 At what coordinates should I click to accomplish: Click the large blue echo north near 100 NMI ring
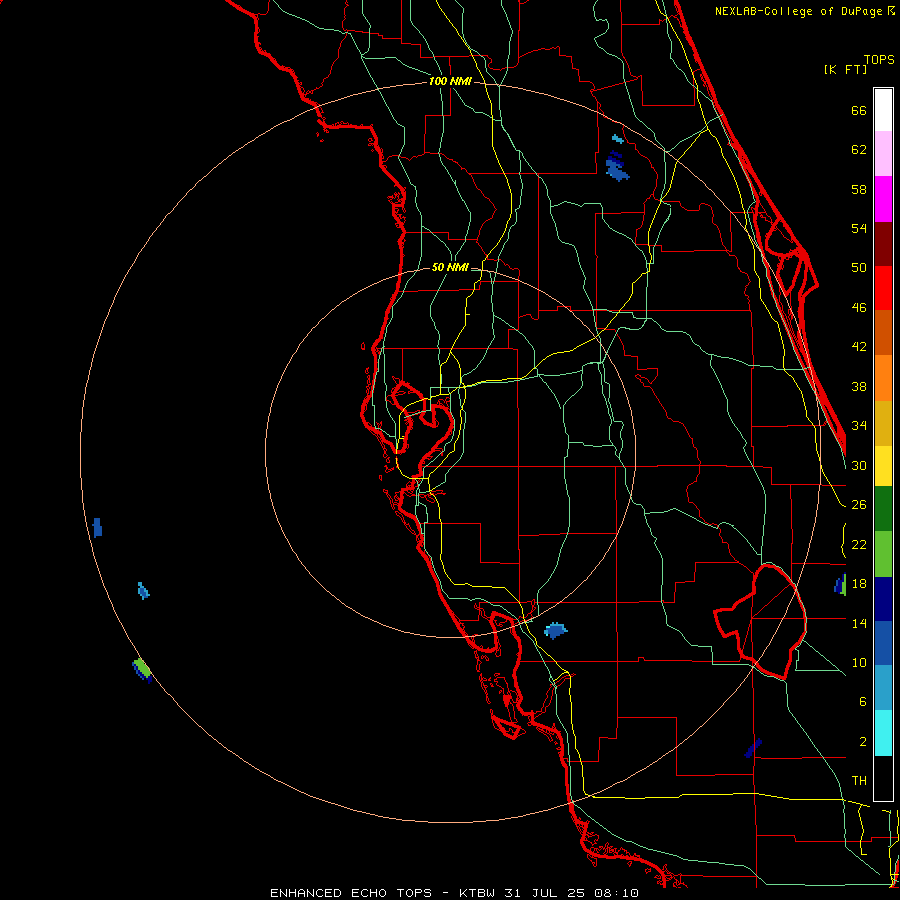click(616, 167)
